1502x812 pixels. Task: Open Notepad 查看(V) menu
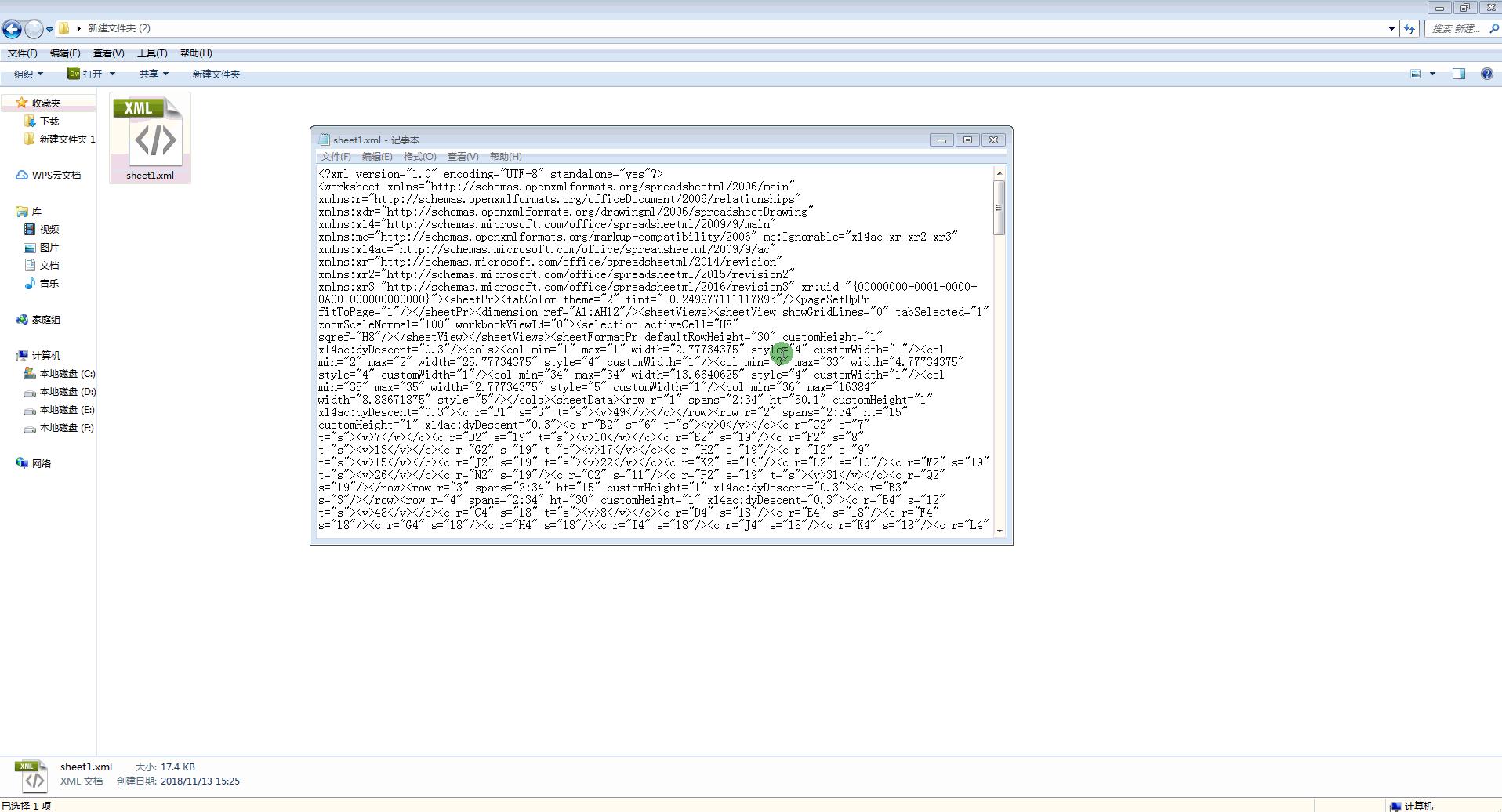[x=463, y=157]
